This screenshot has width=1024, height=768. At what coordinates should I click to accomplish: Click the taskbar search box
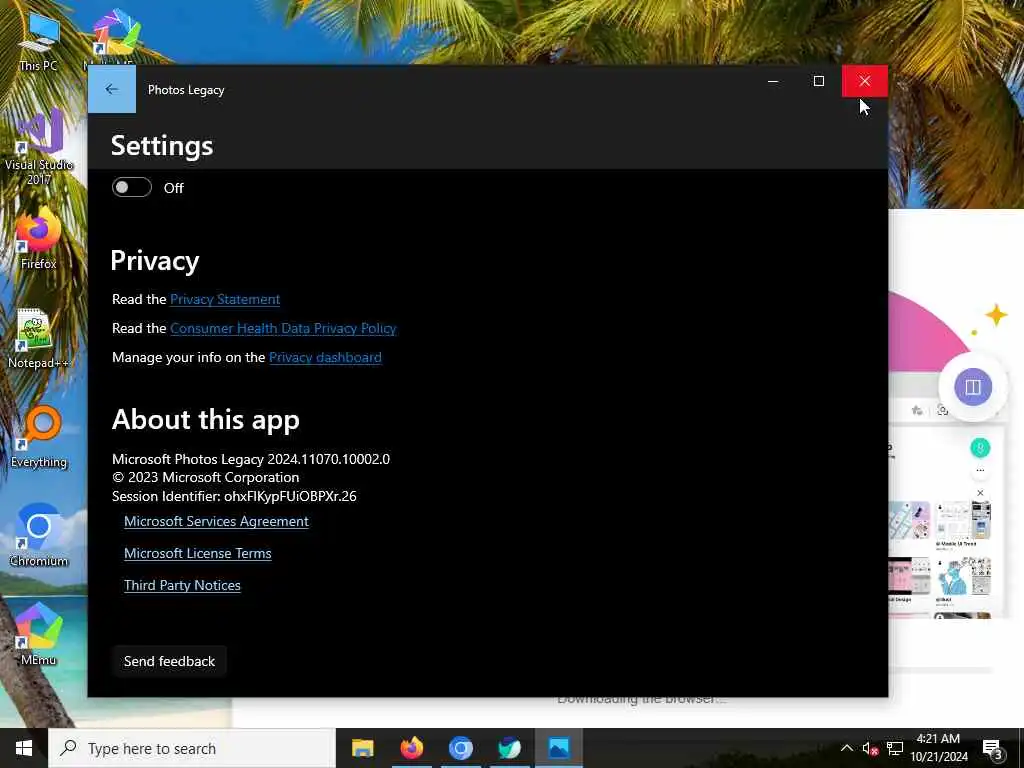(192, 748)
